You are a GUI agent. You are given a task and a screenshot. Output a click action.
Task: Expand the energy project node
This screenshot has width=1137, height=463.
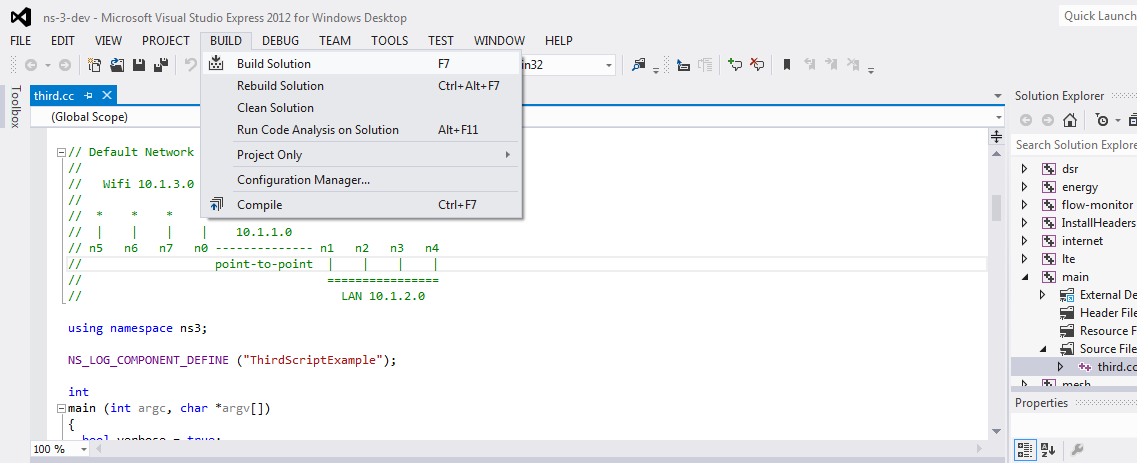[x=1024, y=187]
